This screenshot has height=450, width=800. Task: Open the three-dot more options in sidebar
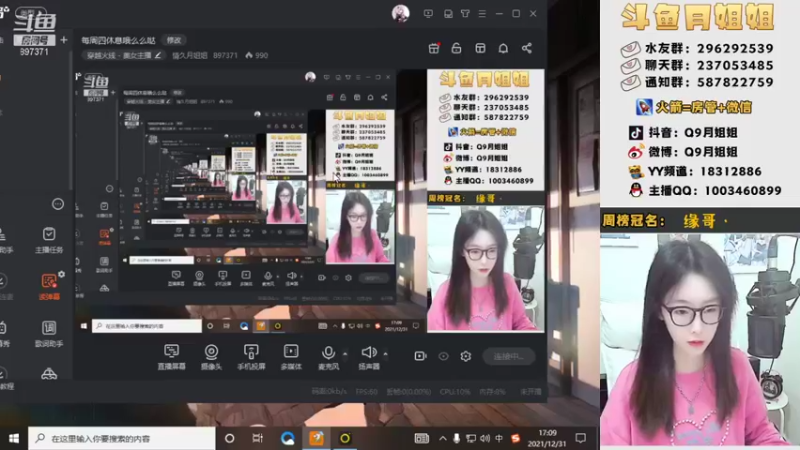58,204
